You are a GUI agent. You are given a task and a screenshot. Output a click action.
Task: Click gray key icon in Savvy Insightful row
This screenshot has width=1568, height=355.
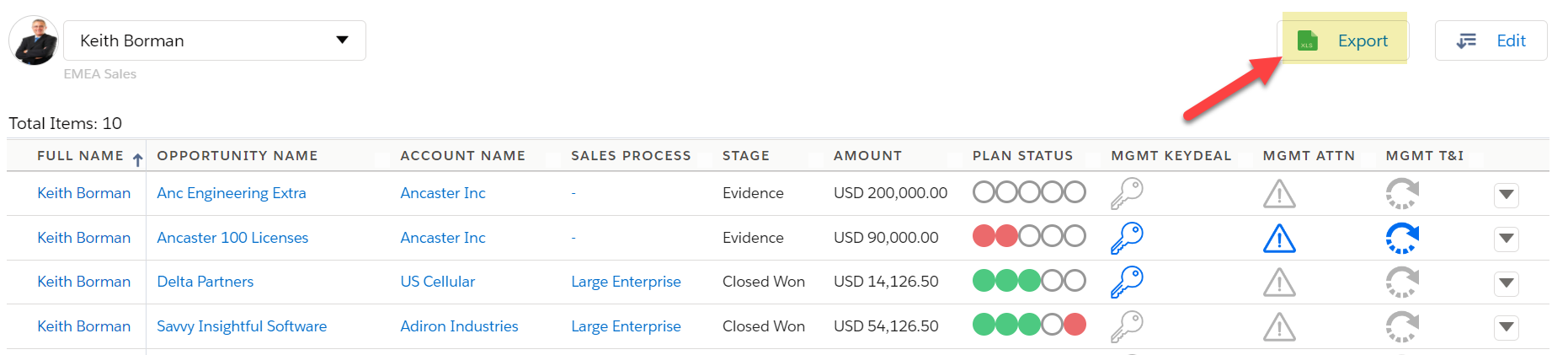[x=1127, y=326]
